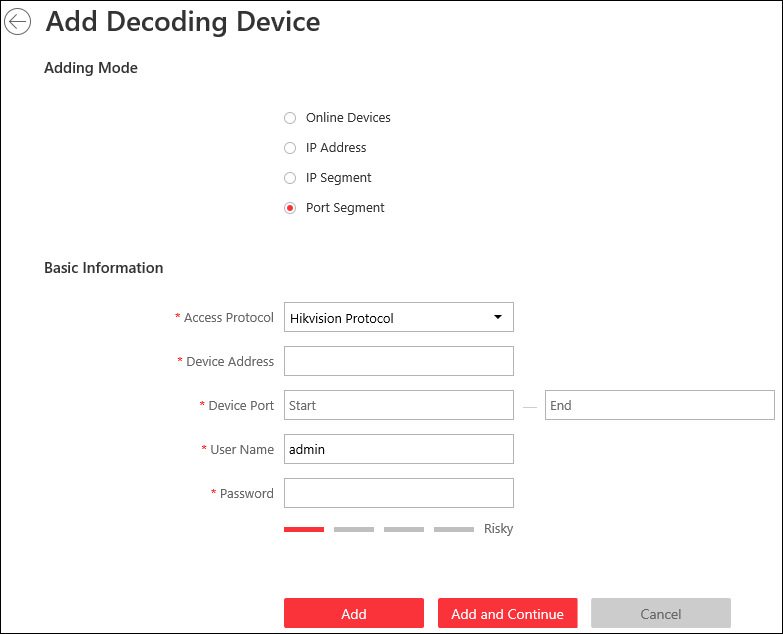Go back using the circled arrow icon
Image resolution: width=783 pixels, height=634 pixels.
pyautogui.click(x=18, y=22)
